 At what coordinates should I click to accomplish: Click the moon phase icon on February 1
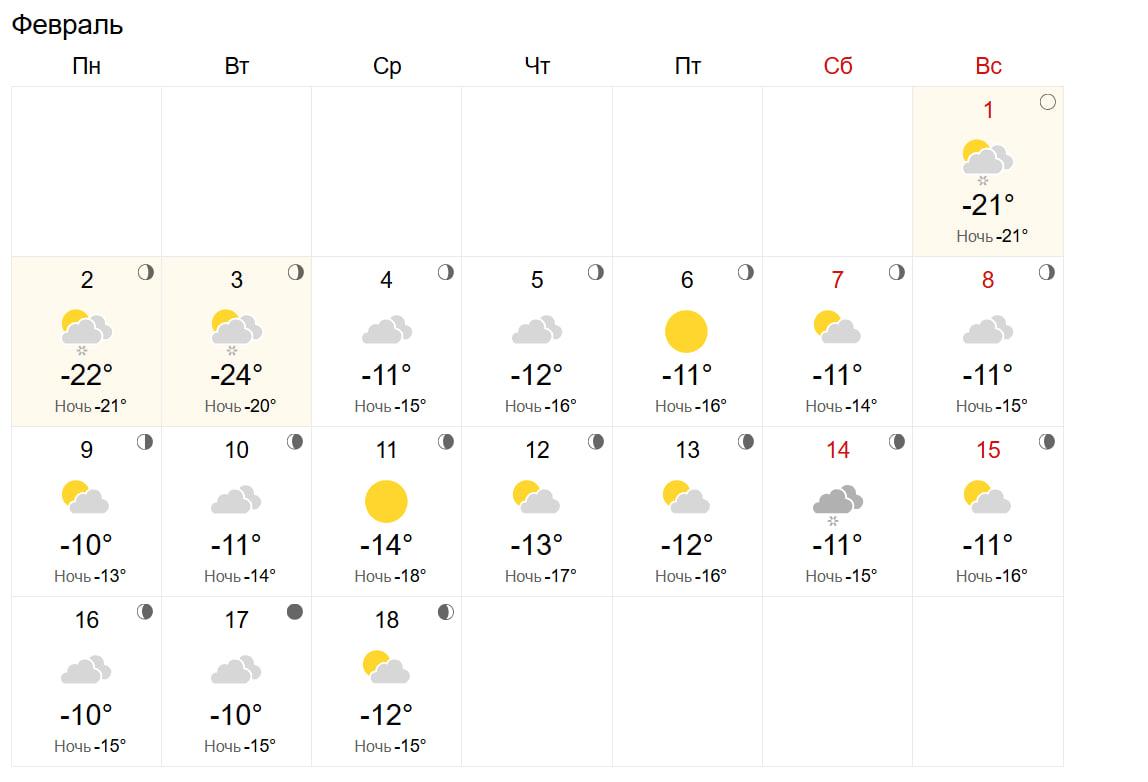pyautogui.click(x=1047, y=102)
